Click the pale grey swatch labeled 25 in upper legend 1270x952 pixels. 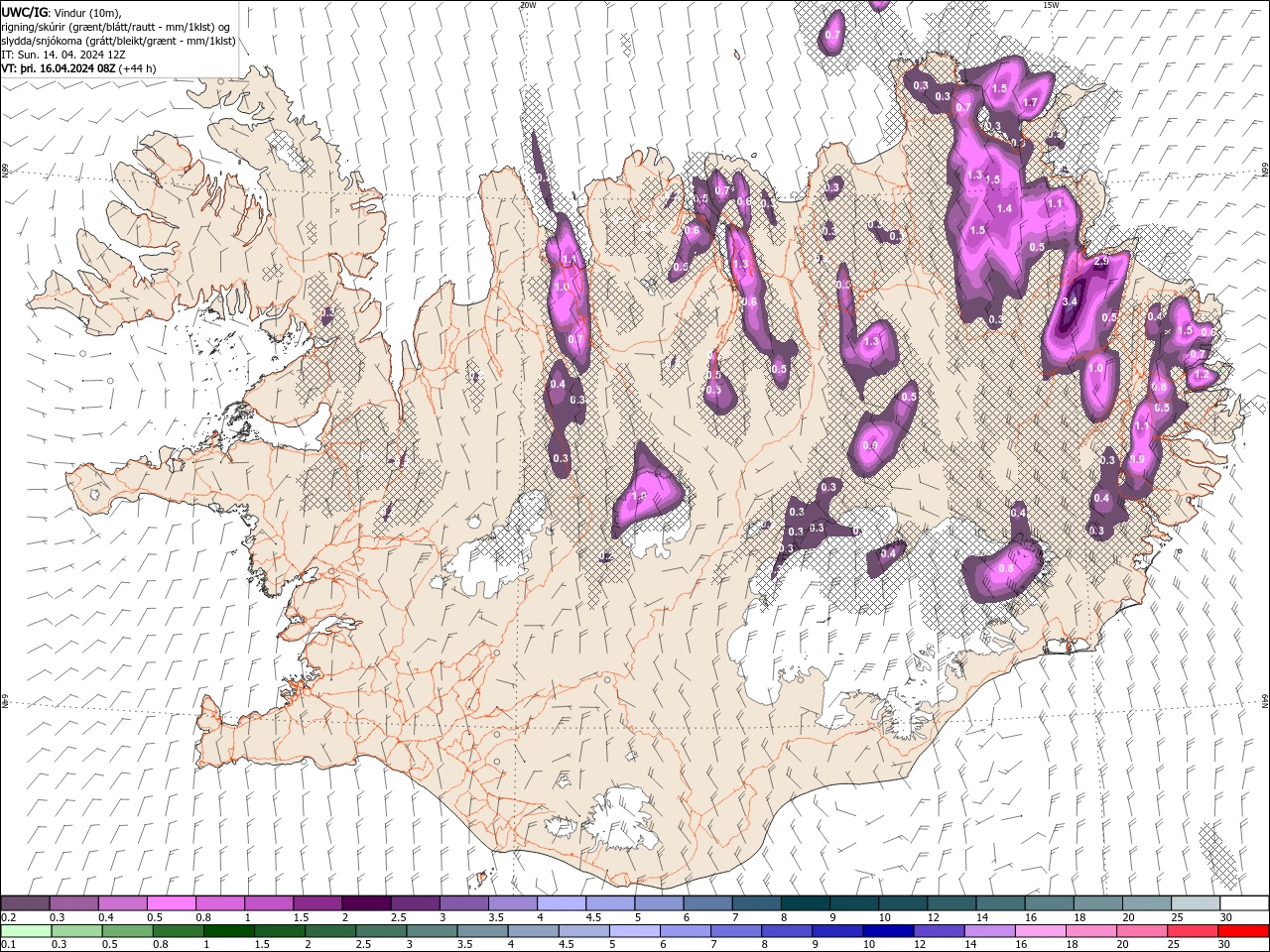1196,903
